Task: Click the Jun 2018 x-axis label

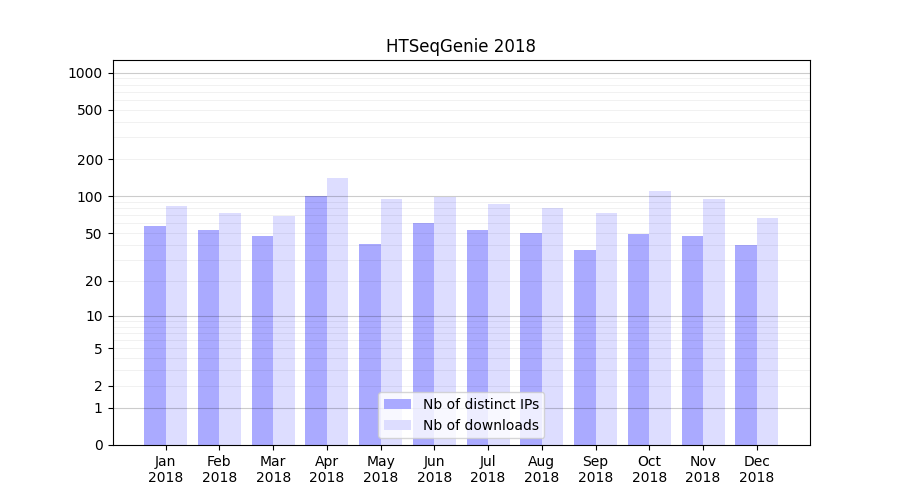Action: pos(434,469)
